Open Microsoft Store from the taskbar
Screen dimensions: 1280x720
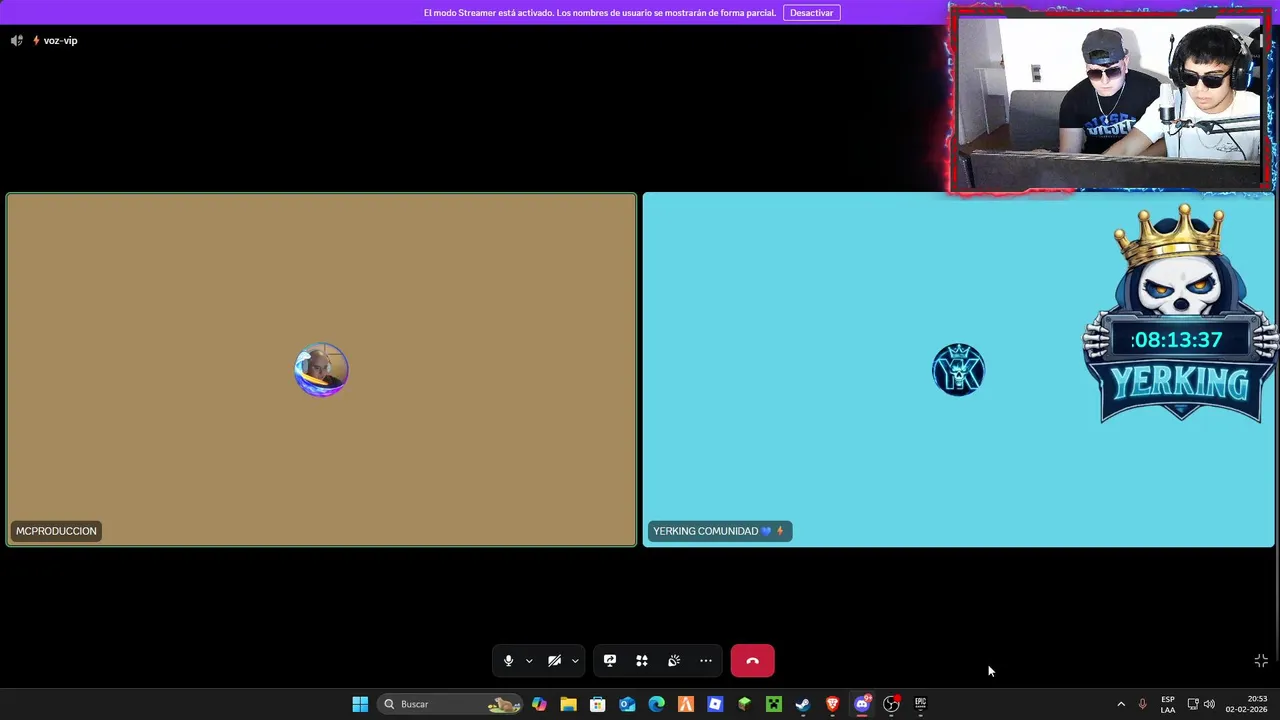(x=597, y=704)
